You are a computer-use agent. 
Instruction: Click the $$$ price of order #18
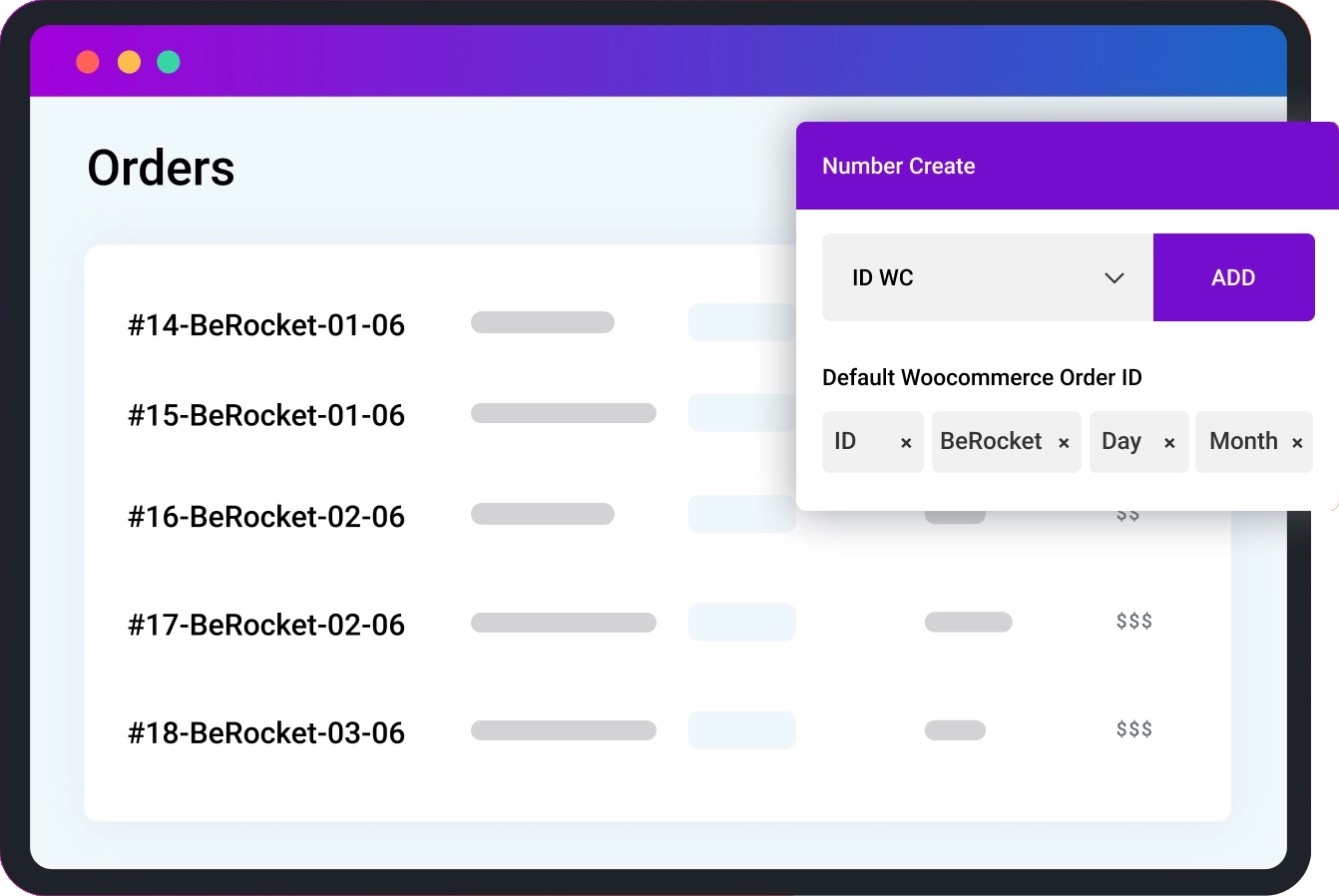(x=1134, y=729)
